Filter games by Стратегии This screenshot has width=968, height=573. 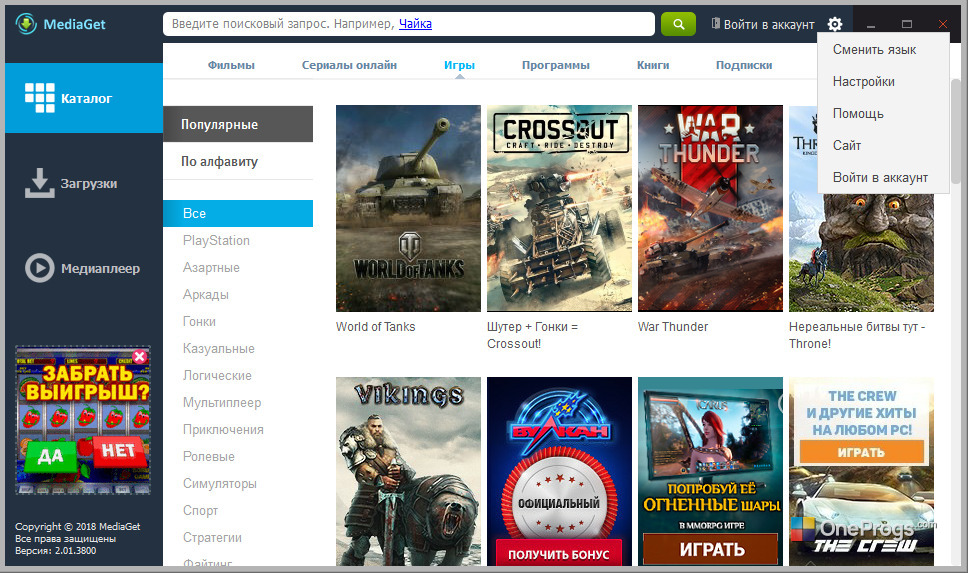coord(212,537)
